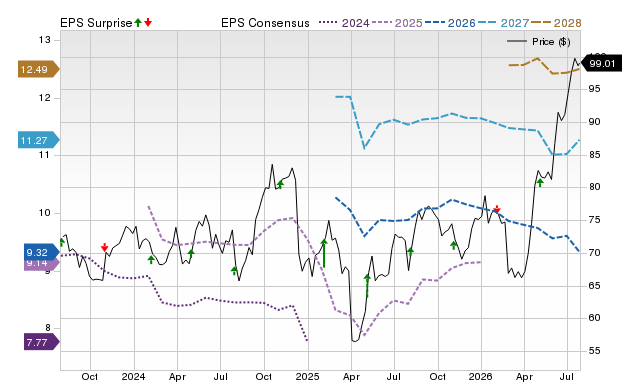Click the light purple 9.14 value tag
Screen dimensions: 640x382
pos(41,264)
